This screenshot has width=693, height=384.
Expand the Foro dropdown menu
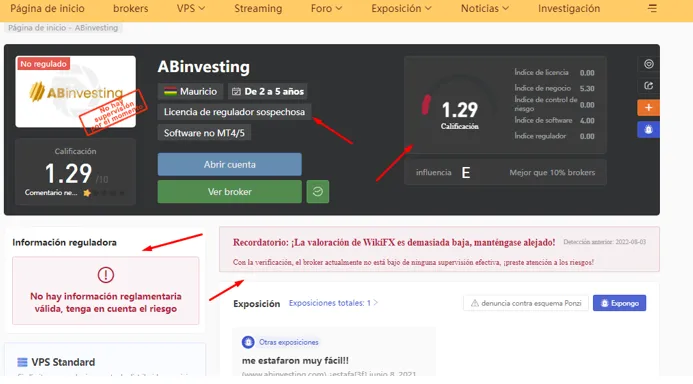326,8
